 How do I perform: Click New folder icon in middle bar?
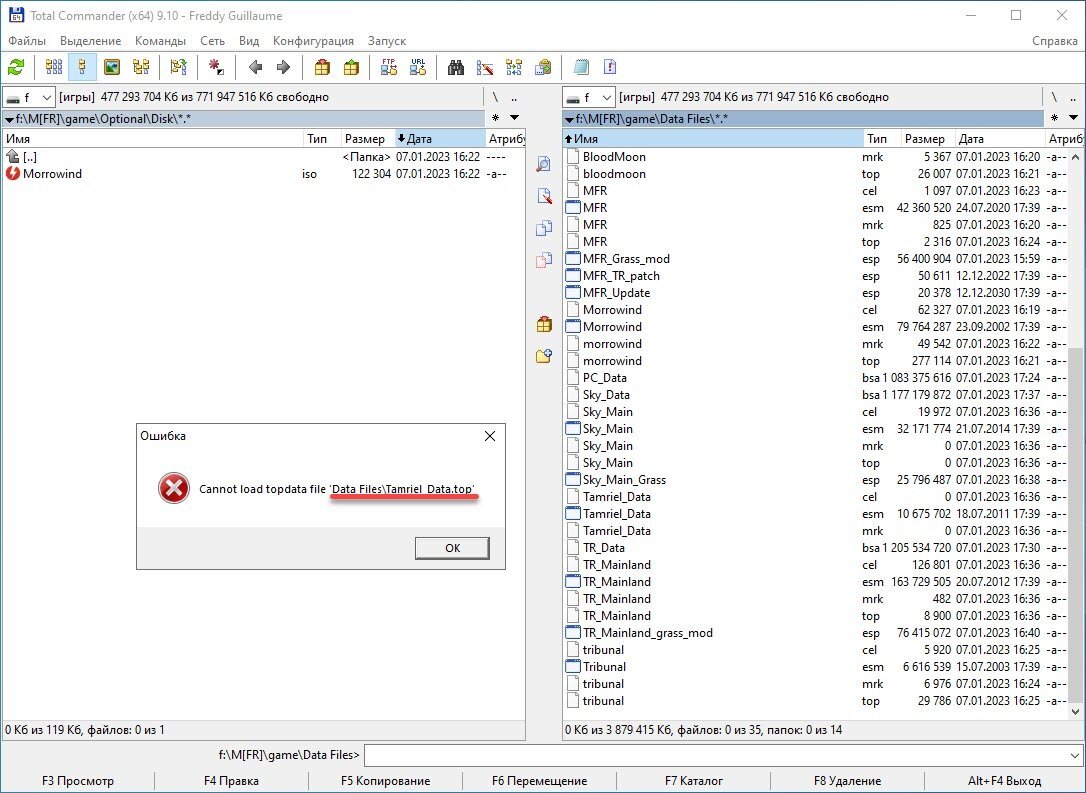coord(544,356)
